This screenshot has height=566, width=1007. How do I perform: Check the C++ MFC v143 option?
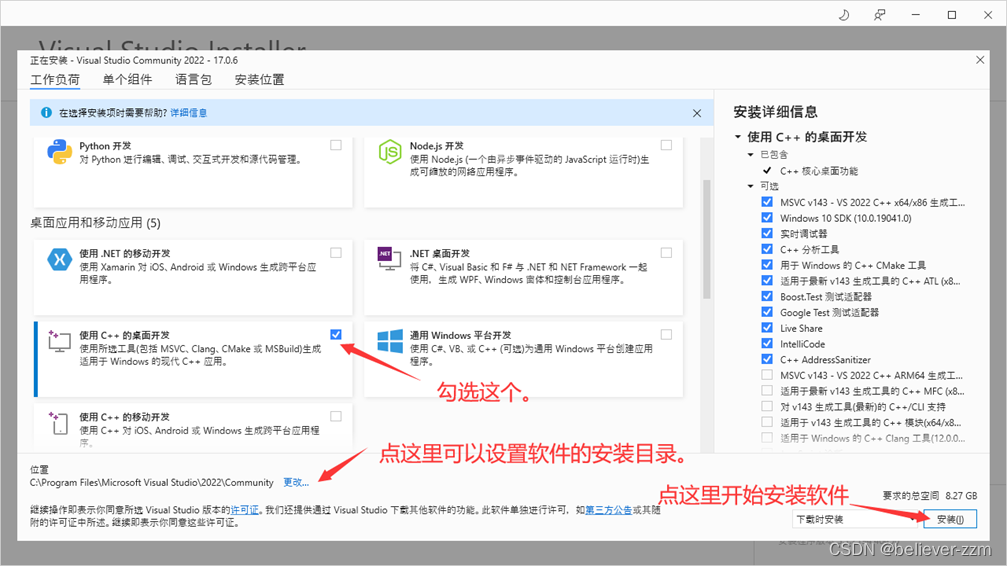pos(767,391)
